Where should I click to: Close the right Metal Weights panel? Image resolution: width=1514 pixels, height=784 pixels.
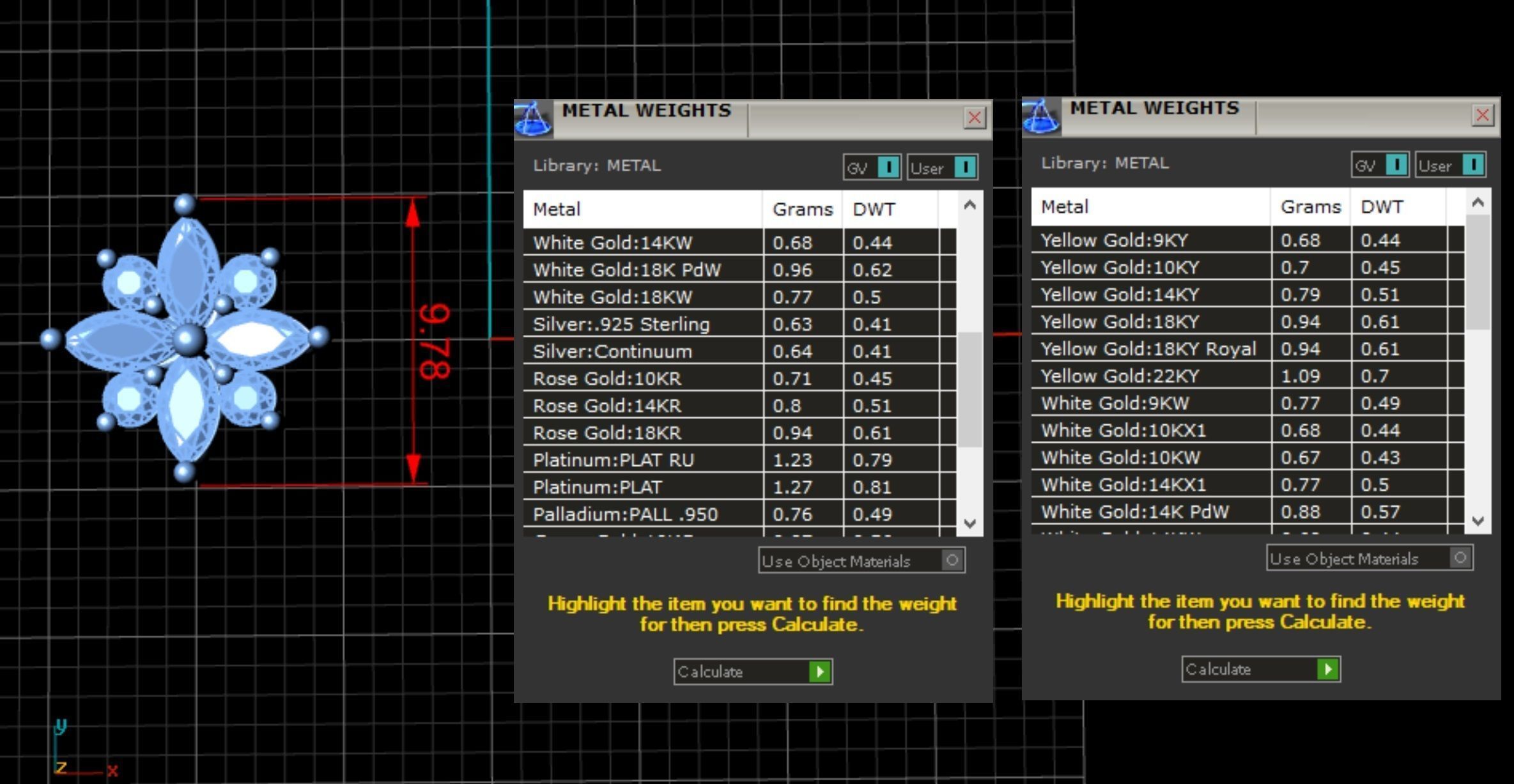tap(1482, 115)
